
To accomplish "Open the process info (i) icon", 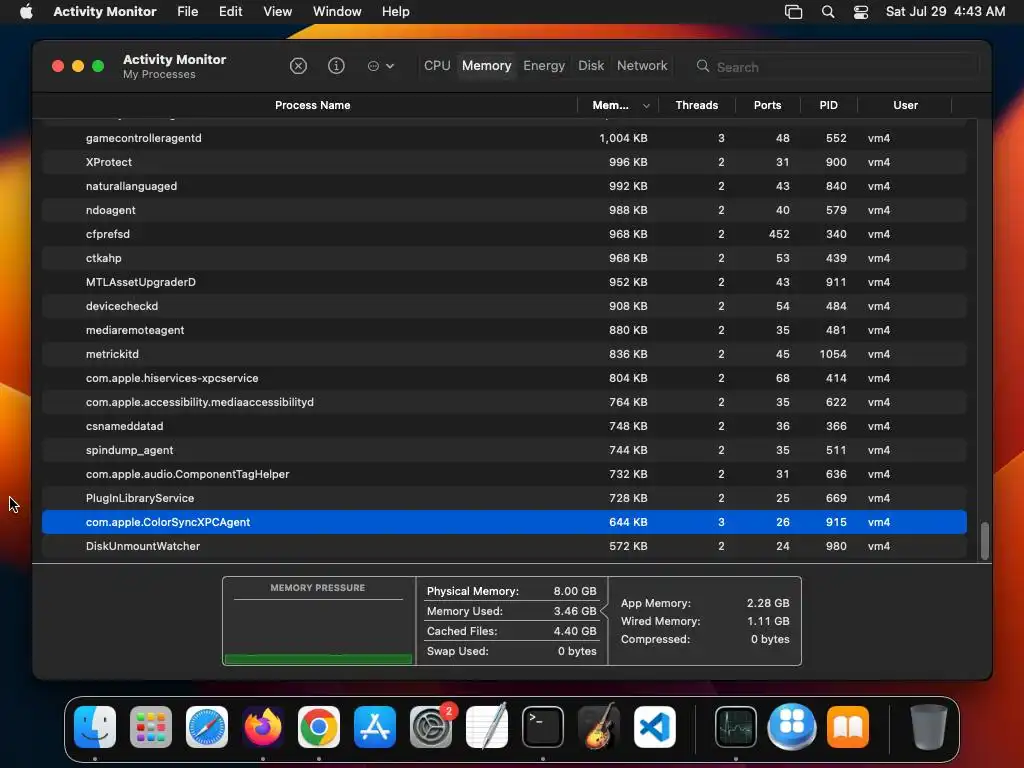I will 336,66.
